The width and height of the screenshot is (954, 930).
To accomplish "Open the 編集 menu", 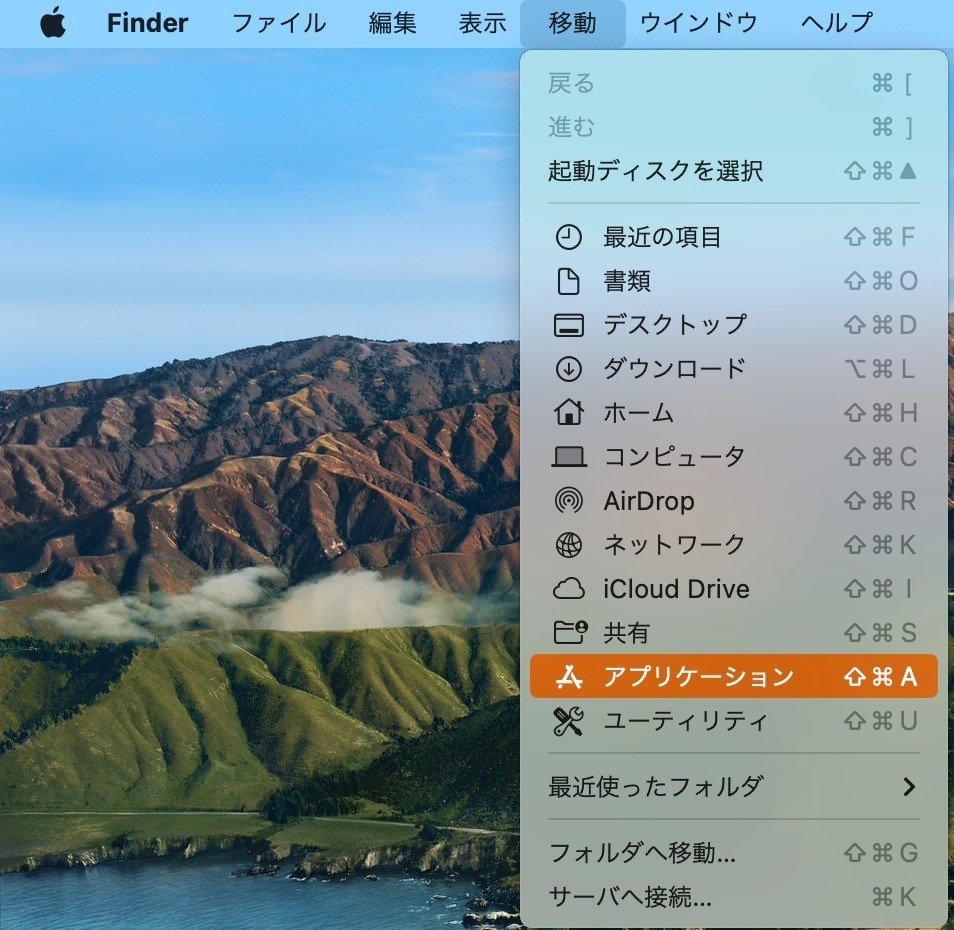I will (x=392, y=23).
